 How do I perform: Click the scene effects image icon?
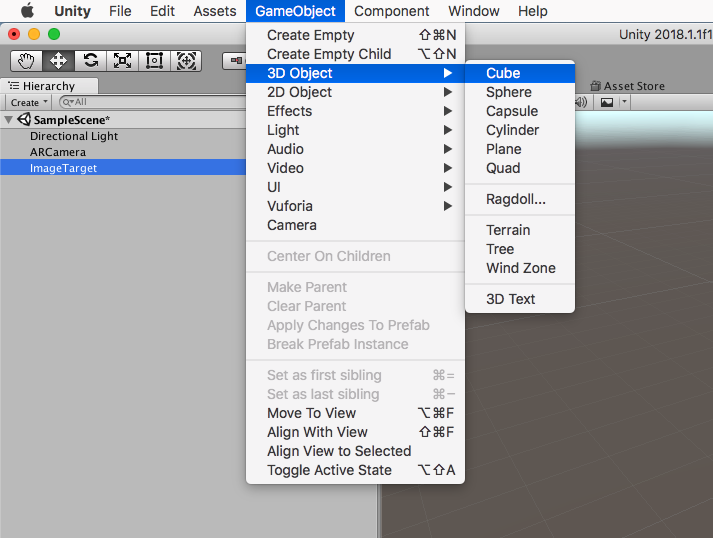(606, 102)
